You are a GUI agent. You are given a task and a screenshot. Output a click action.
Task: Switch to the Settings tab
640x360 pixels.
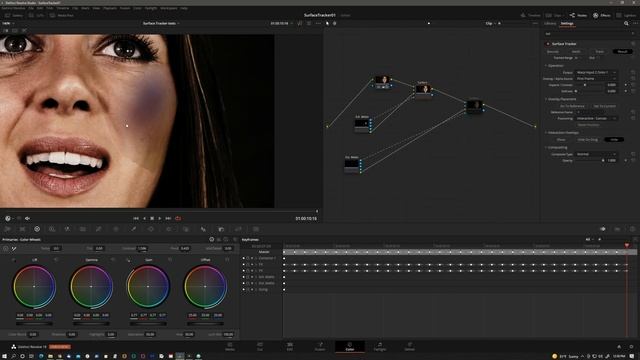(x=567, y=23)
